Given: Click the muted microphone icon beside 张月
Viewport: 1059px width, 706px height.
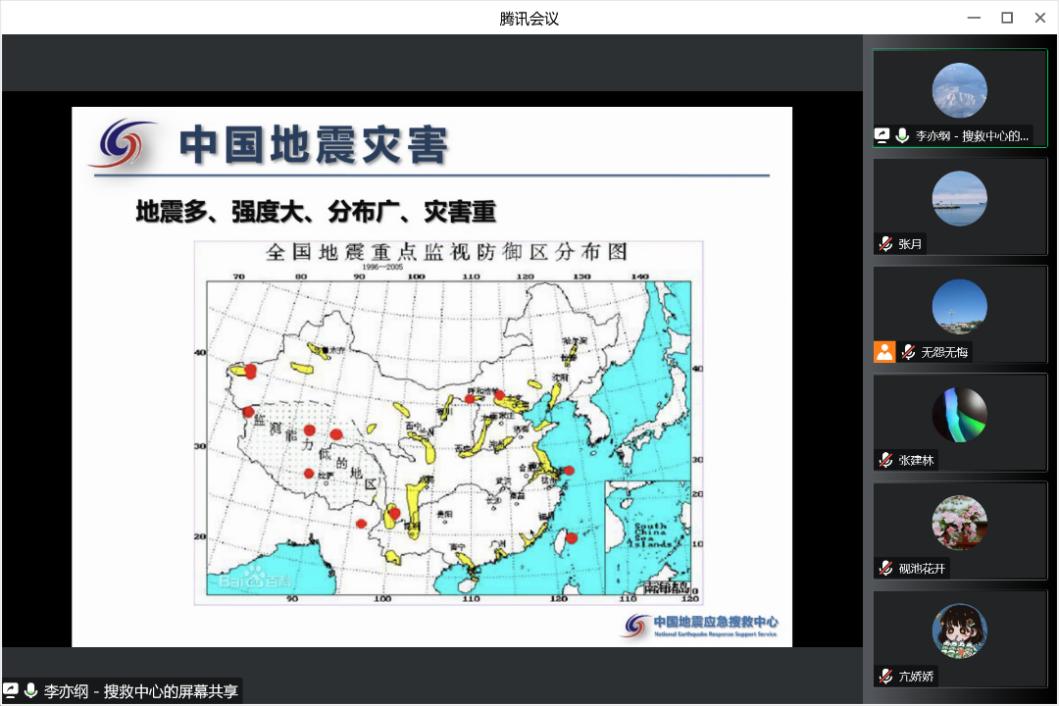Looking at the screenshot, I should click(885, 244).
